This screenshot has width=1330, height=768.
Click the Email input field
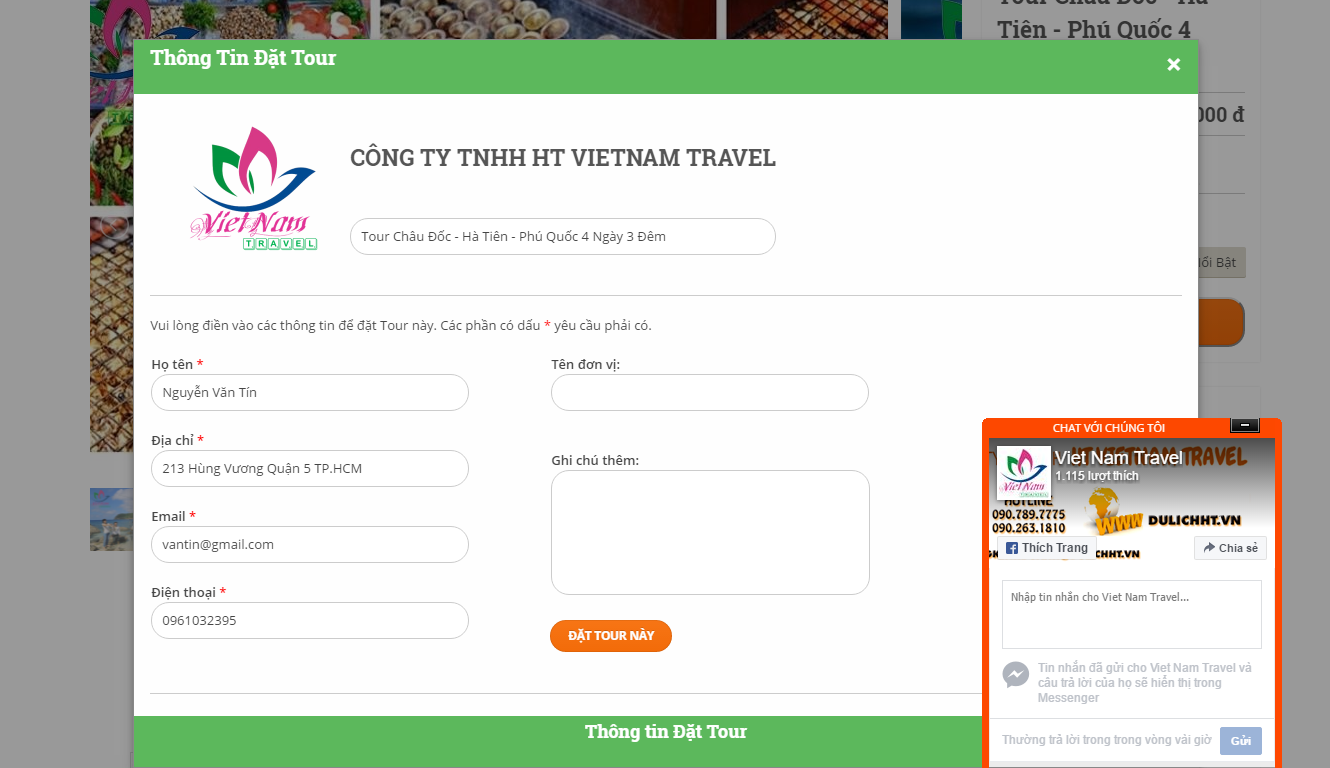(x=310, y=545)
